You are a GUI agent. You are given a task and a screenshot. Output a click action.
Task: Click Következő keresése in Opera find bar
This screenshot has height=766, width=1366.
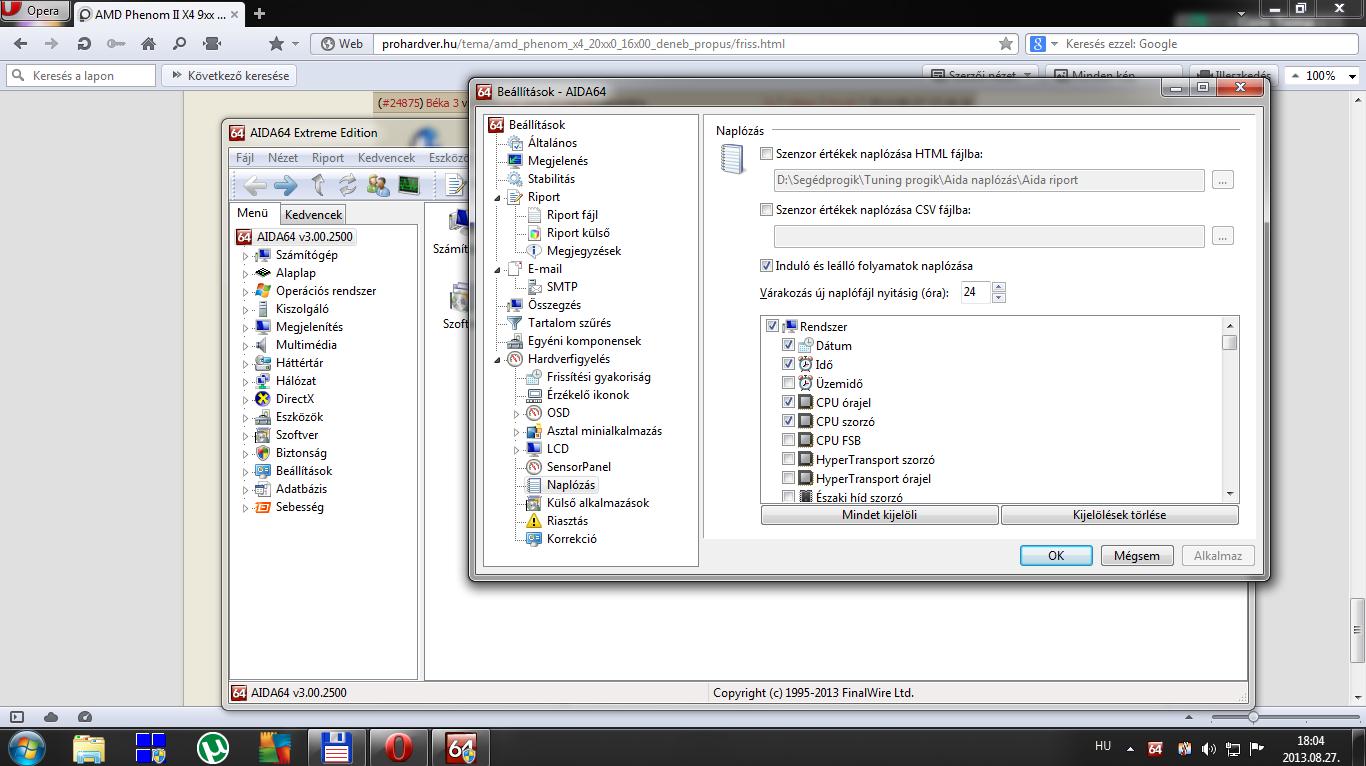tap(229, 75)
